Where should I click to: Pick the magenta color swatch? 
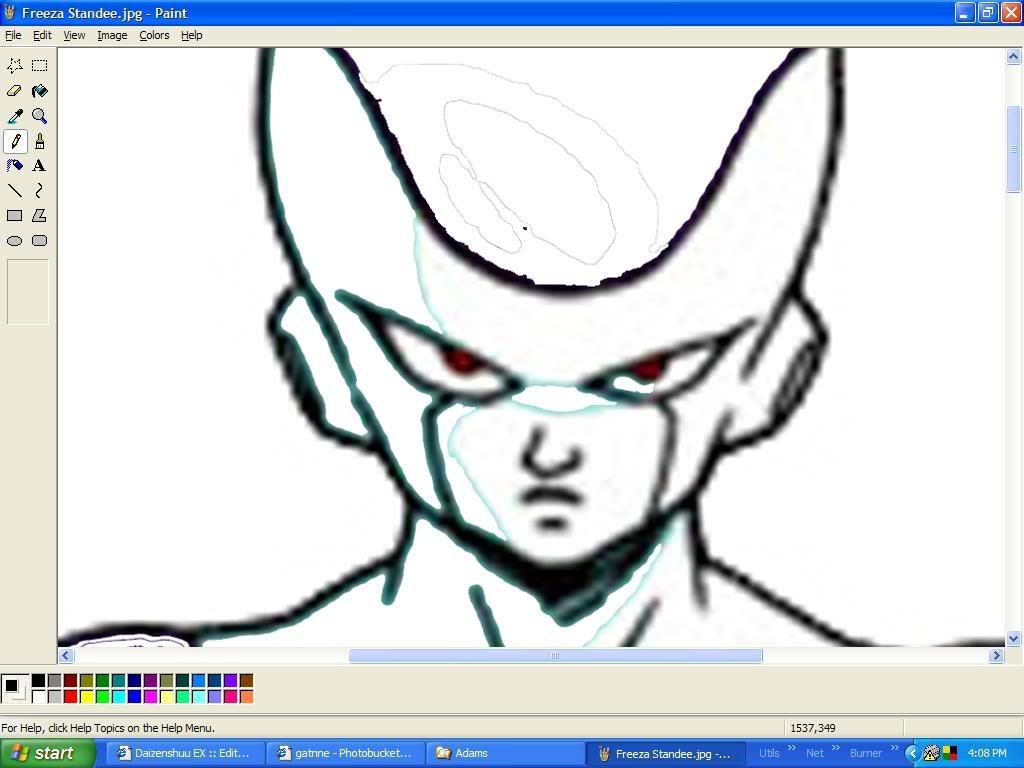point(150,697)
